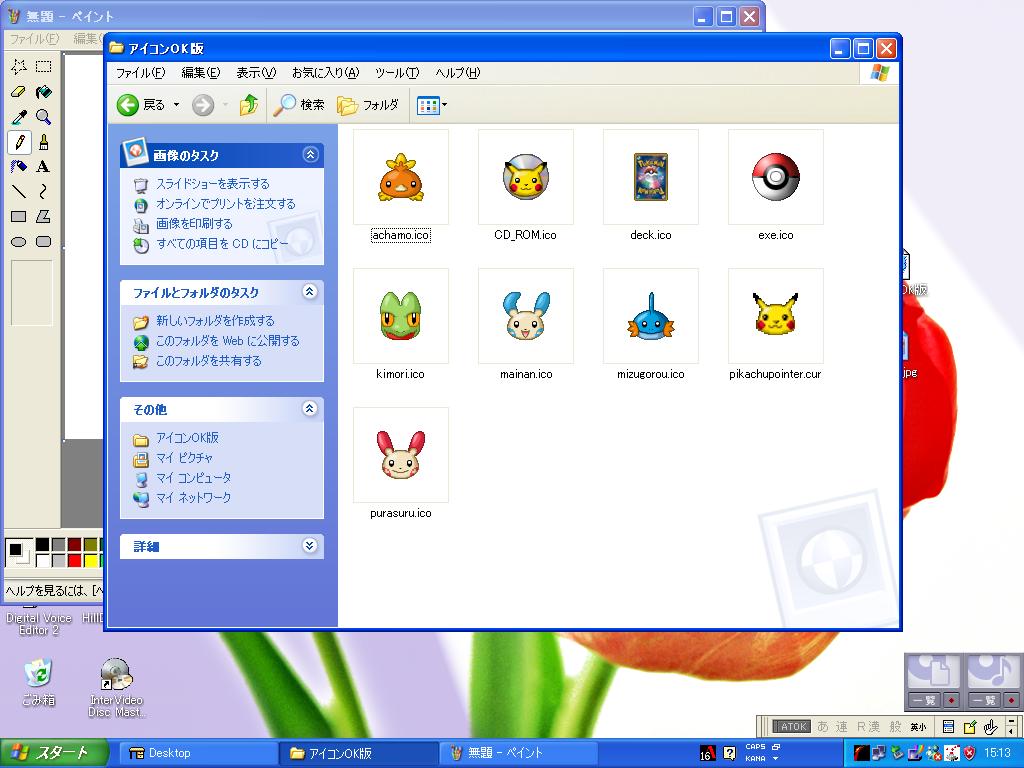This screenshot has height=768, width=1024.
Task: Click オンラインでプリントを注文する link
Action: [x=225, y=204]
